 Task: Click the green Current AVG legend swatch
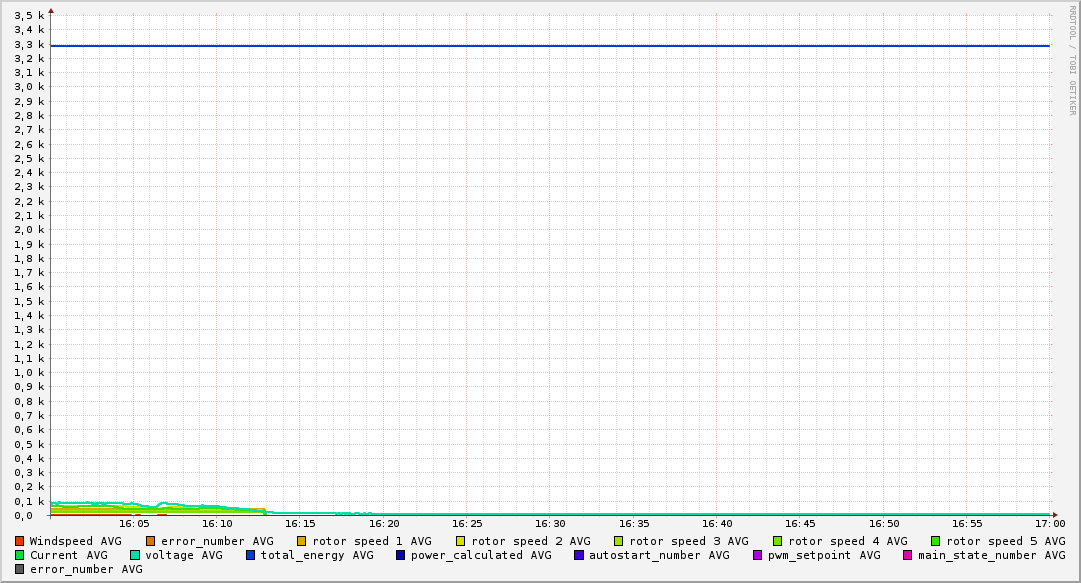coord(19,555)
